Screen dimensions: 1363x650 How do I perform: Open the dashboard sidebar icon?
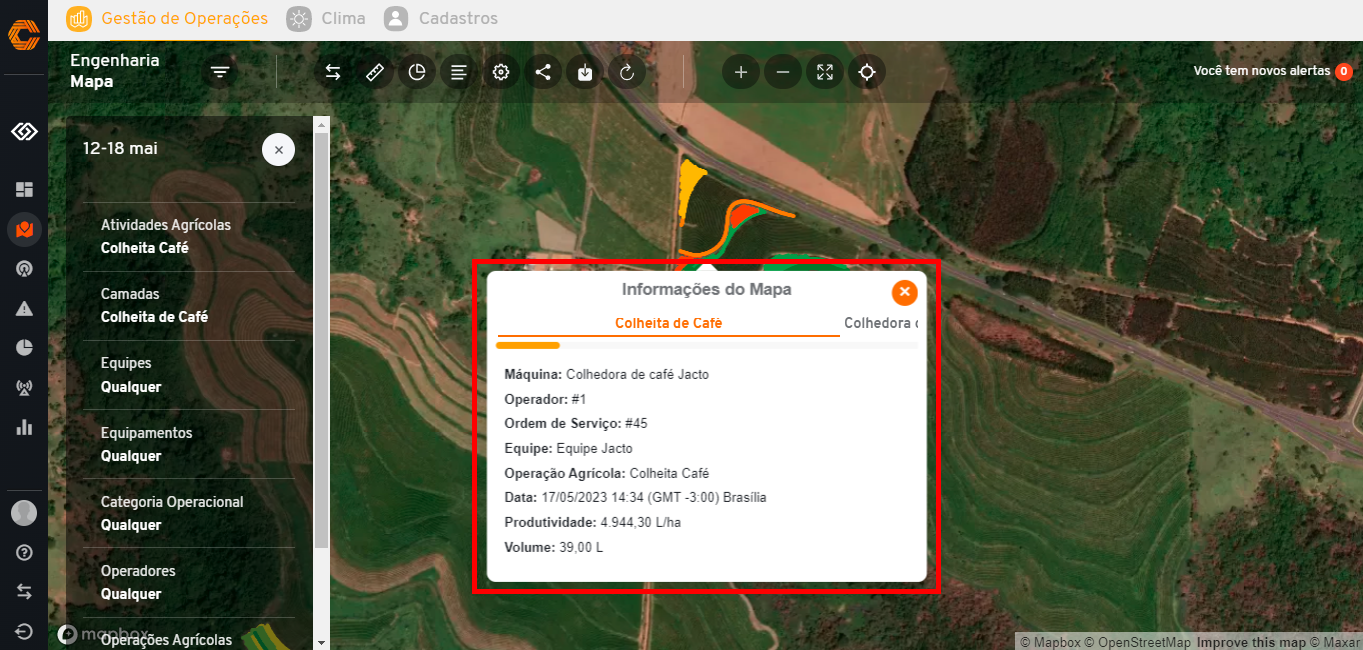click(x=24, y=189)
